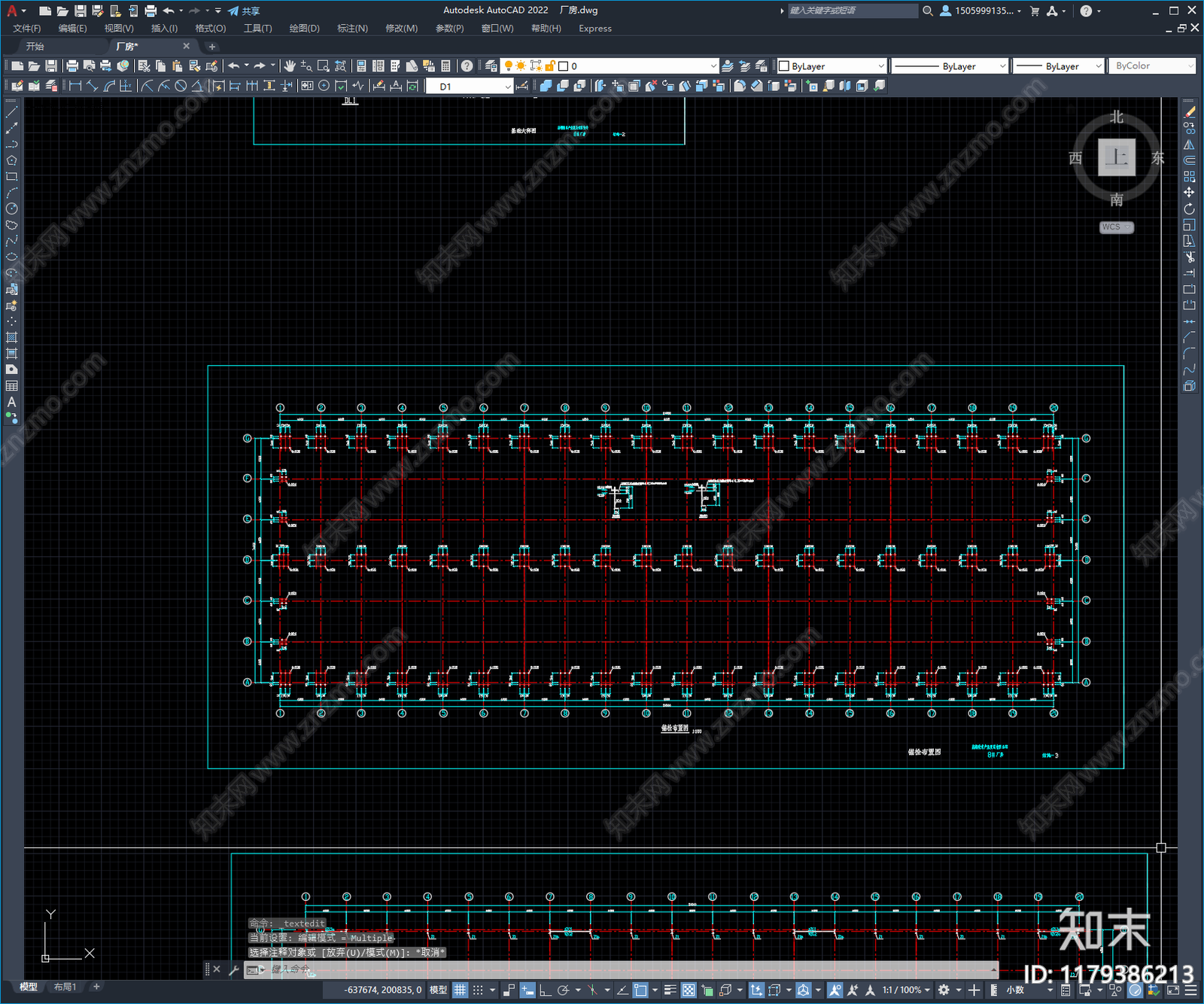The height and width of the screenshot is (1004, 1204).
Task: Activate the Pan hand tool
Action: click(290, 66)
